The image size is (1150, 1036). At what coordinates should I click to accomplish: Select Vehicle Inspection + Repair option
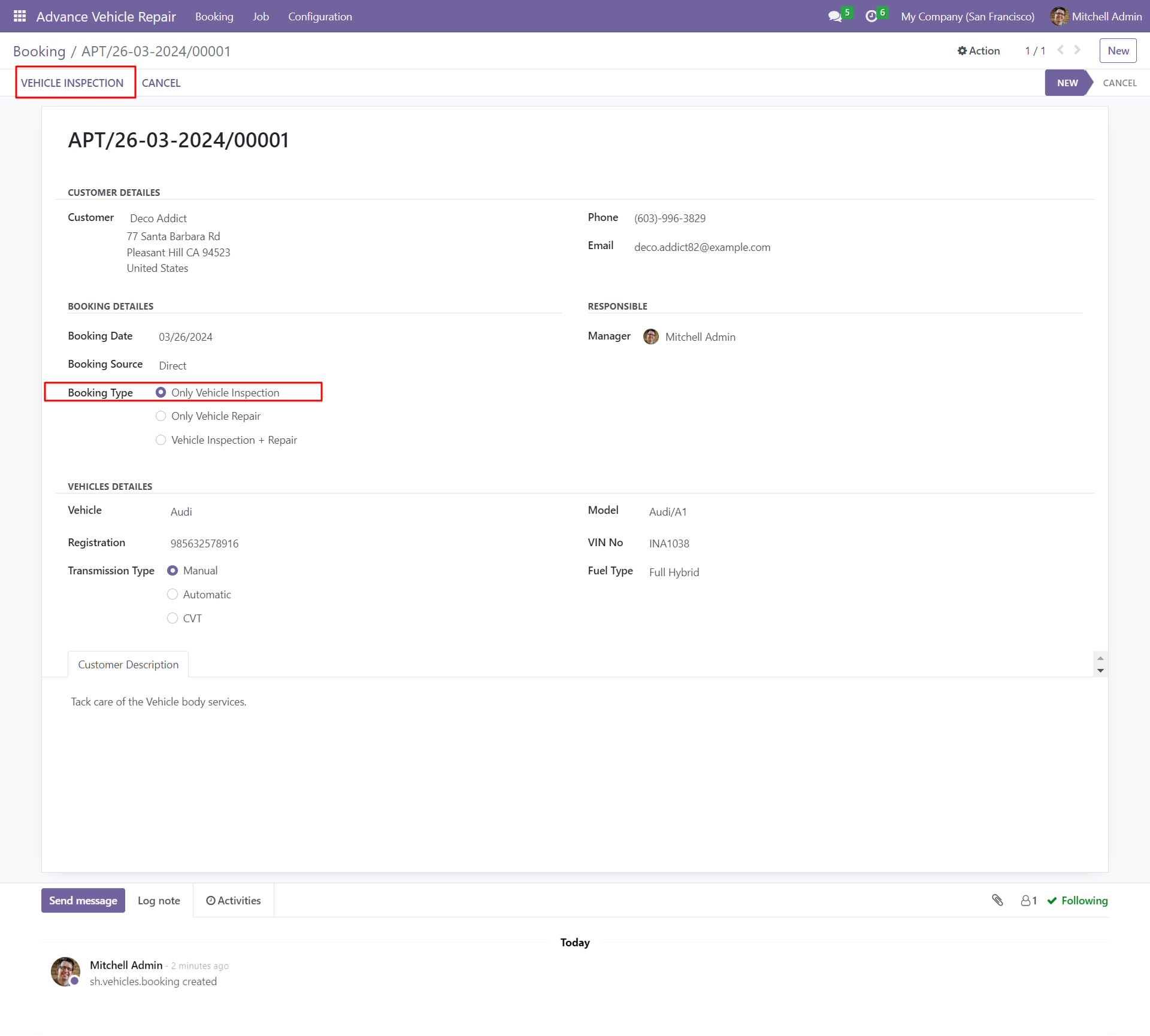(161, 440)
